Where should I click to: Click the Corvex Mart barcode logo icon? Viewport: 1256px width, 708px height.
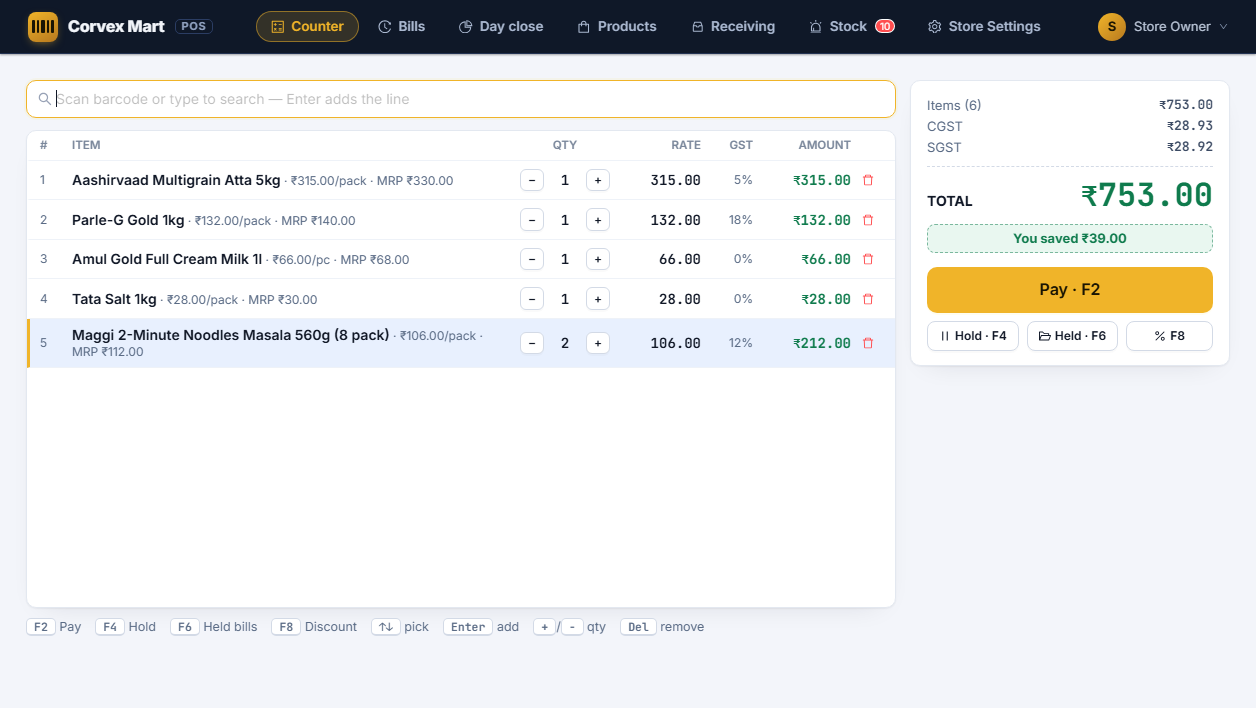(43, 27)
